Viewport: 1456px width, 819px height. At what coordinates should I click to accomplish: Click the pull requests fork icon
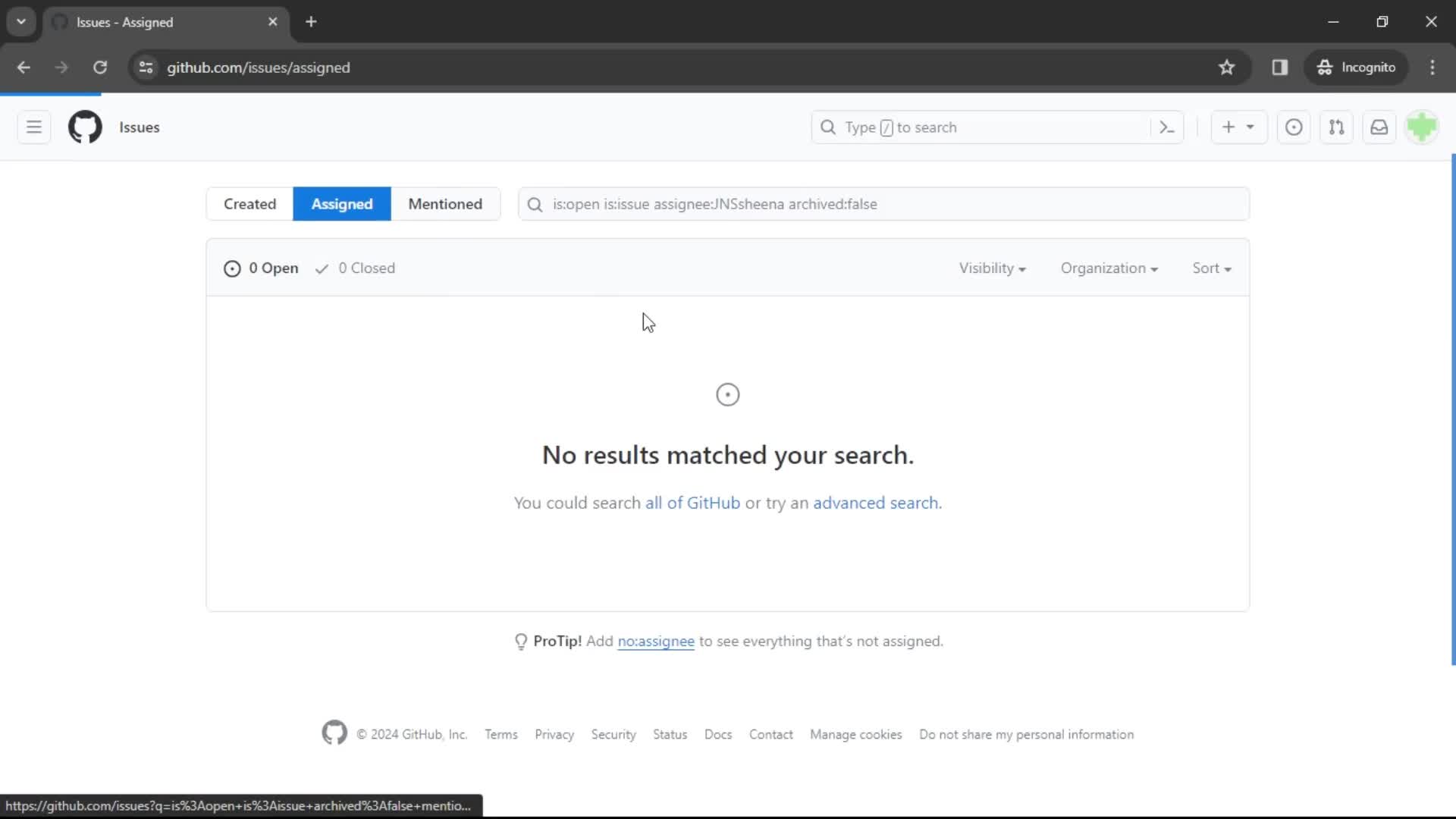(1337, 127)
